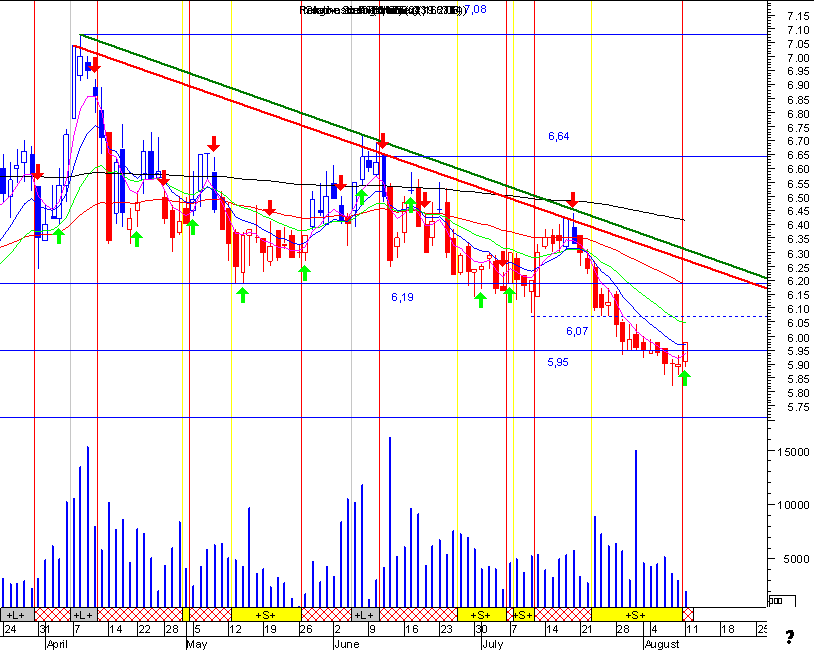814x650 pixels.
Task: Click the 5000 volume axis value
Action: [x=796, y=559]
